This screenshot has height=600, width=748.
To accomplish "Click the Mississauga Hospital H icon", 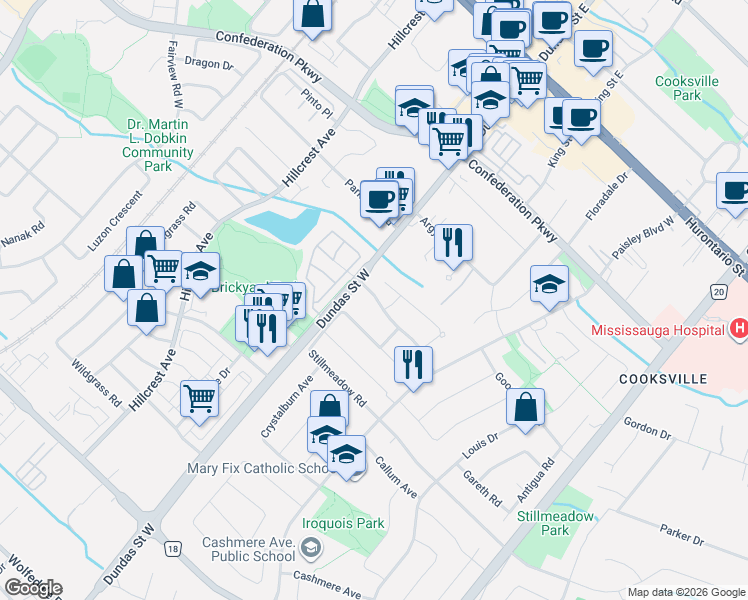I will [x=739, y=329].
